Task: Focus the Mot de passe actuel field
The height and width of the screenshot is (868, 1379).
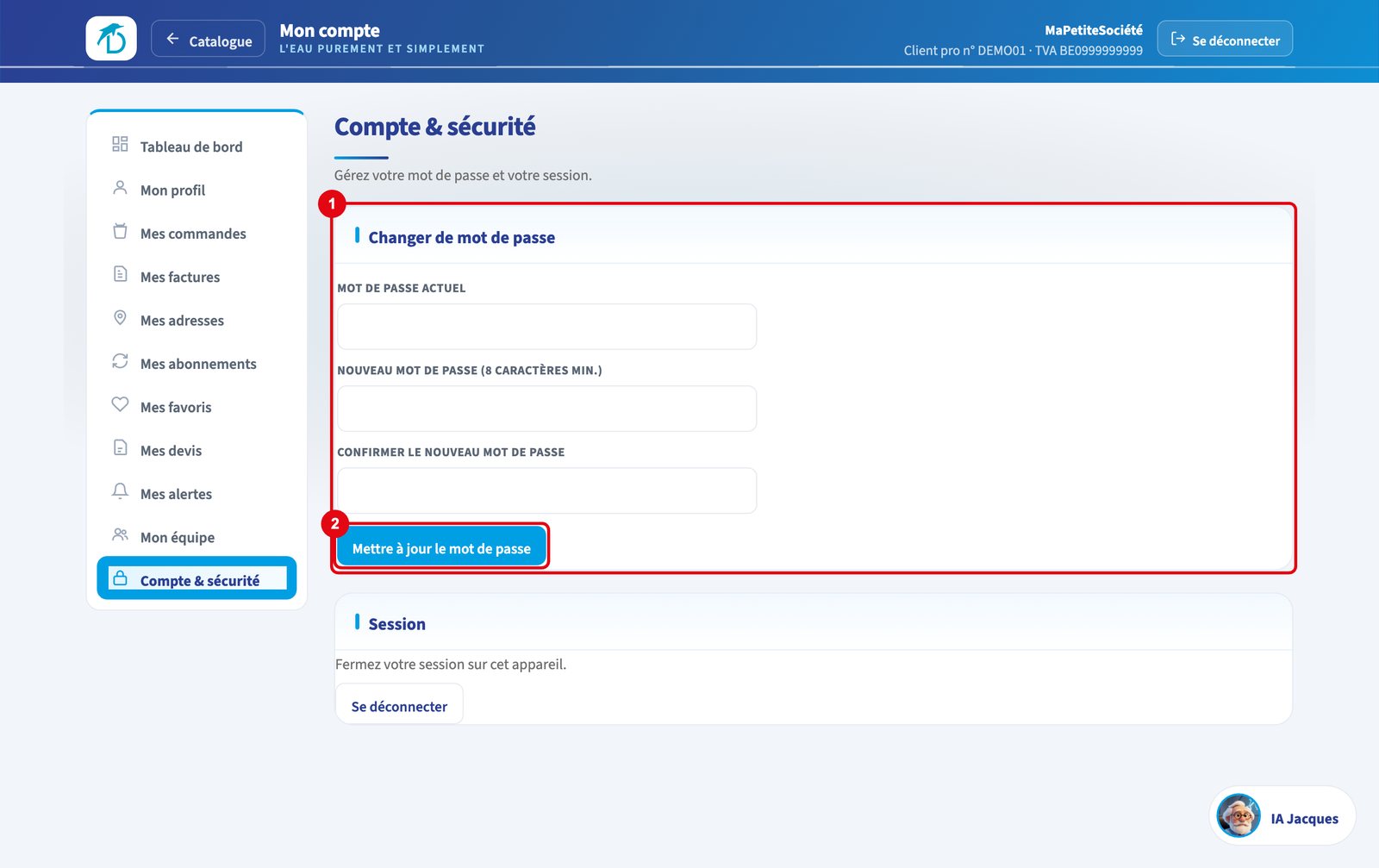Action: (x=546, y=327)
